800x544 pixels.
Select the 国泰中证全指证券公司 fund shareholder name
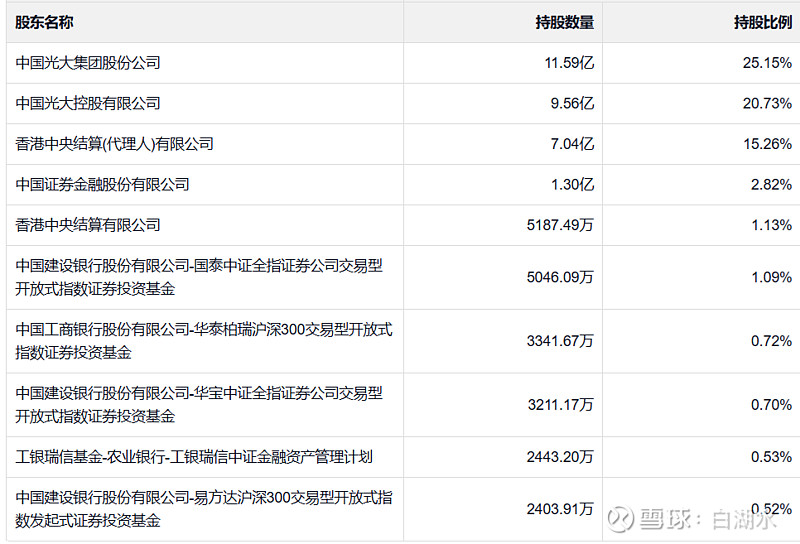tap(199, 277)
